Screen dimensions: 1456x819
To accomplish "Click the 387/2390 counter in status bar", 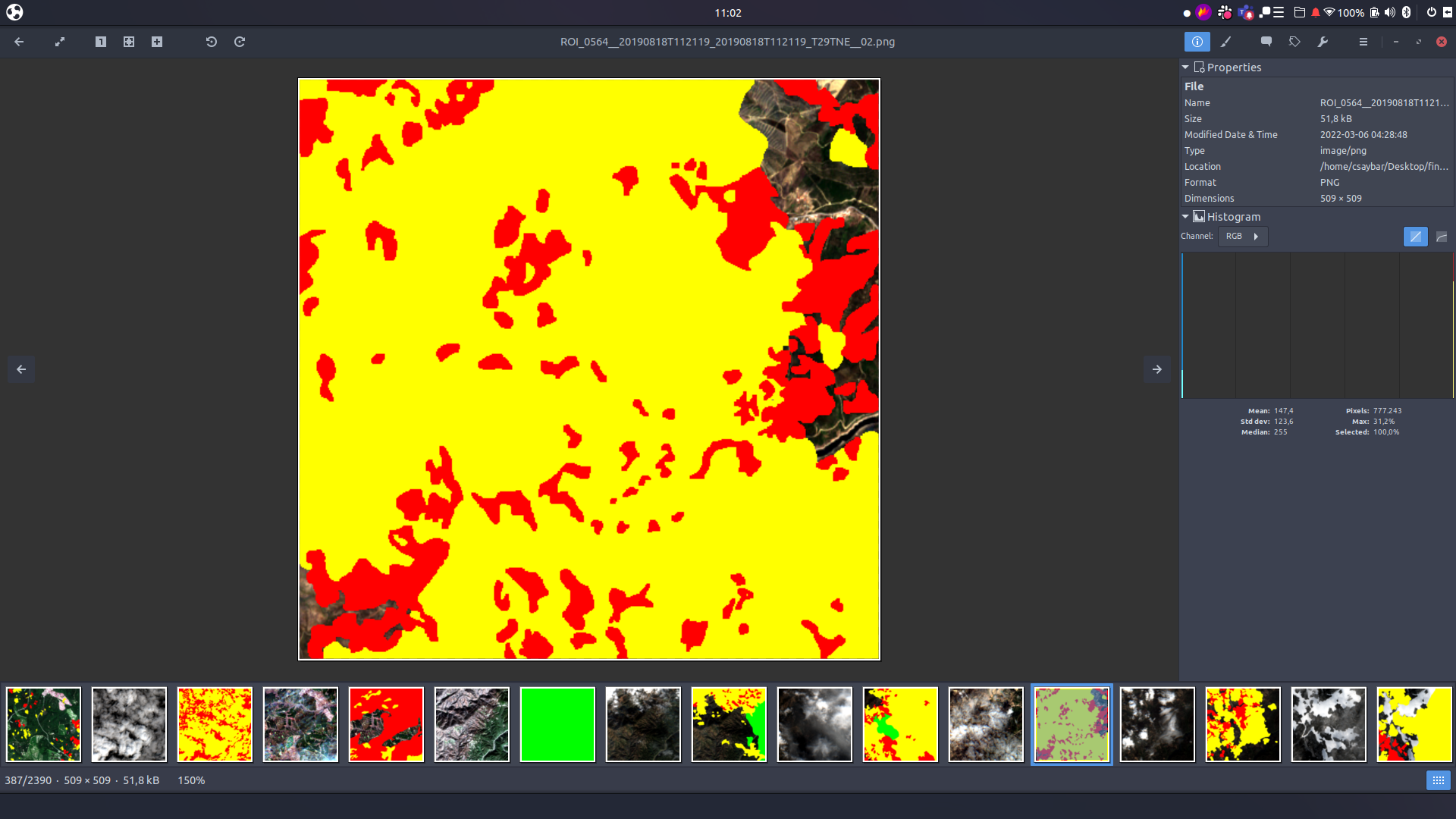I will [x=28, y=780].
